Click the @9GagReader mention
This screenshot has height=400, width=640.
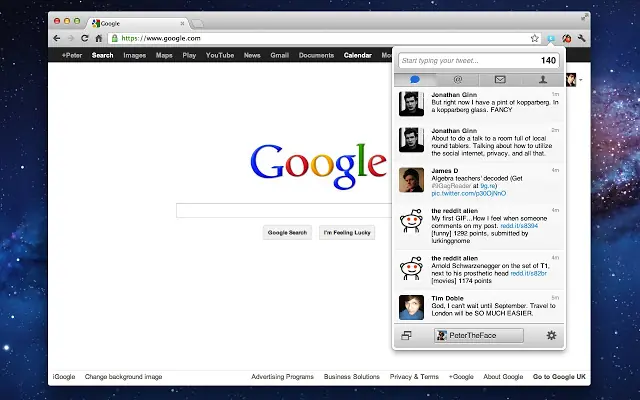coord(451,186)
